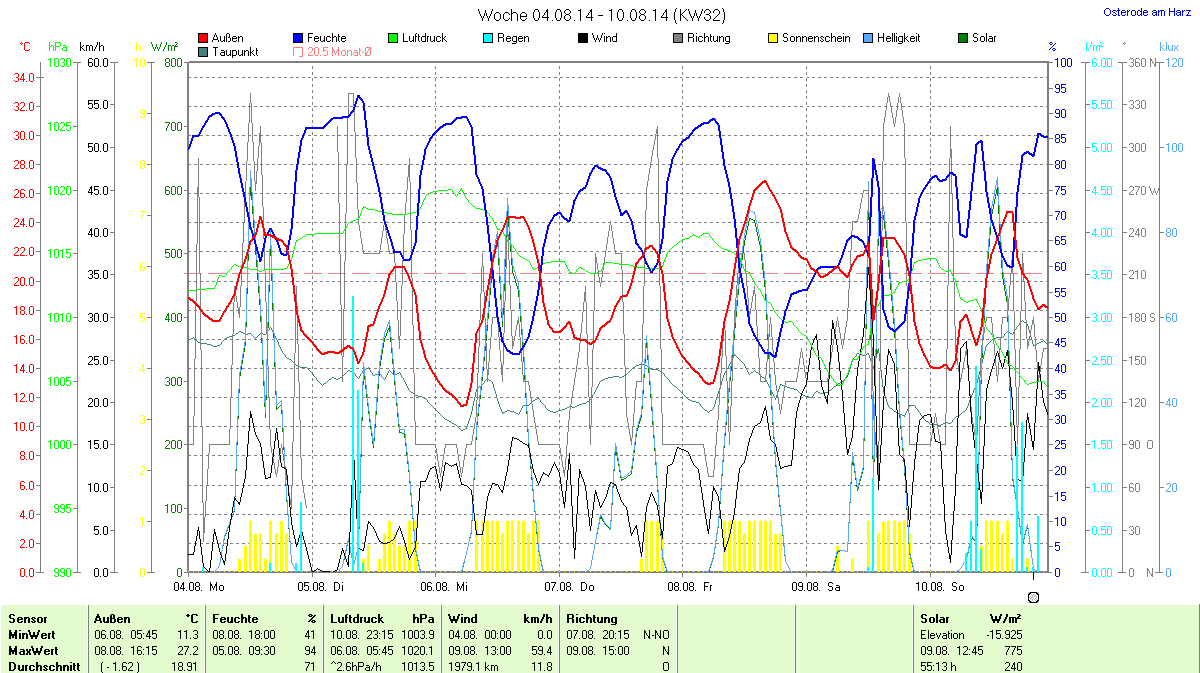Click the blue Feuchte legend square
This screenshot has width=1200, height=673.
click(298, 39)
